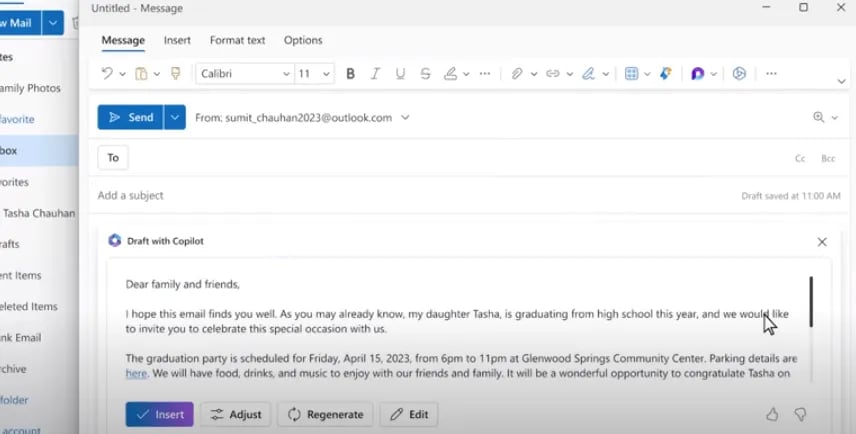
Task: Expand the Undo dropdown arrow
Action: [122, 74]
